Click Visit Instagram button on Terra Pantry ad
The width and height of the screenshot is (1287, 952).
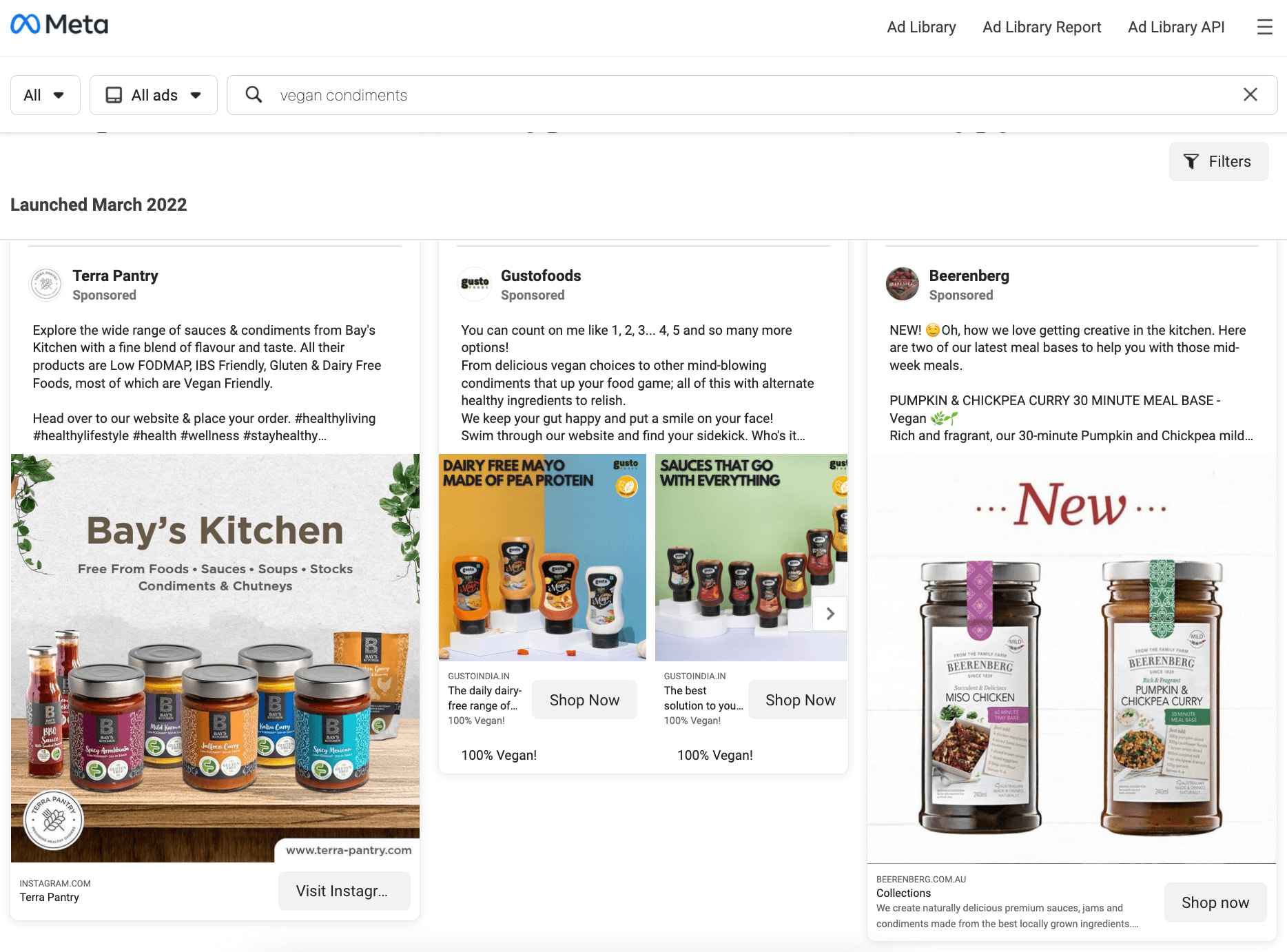pyautogui.click(x=344, y=891)
